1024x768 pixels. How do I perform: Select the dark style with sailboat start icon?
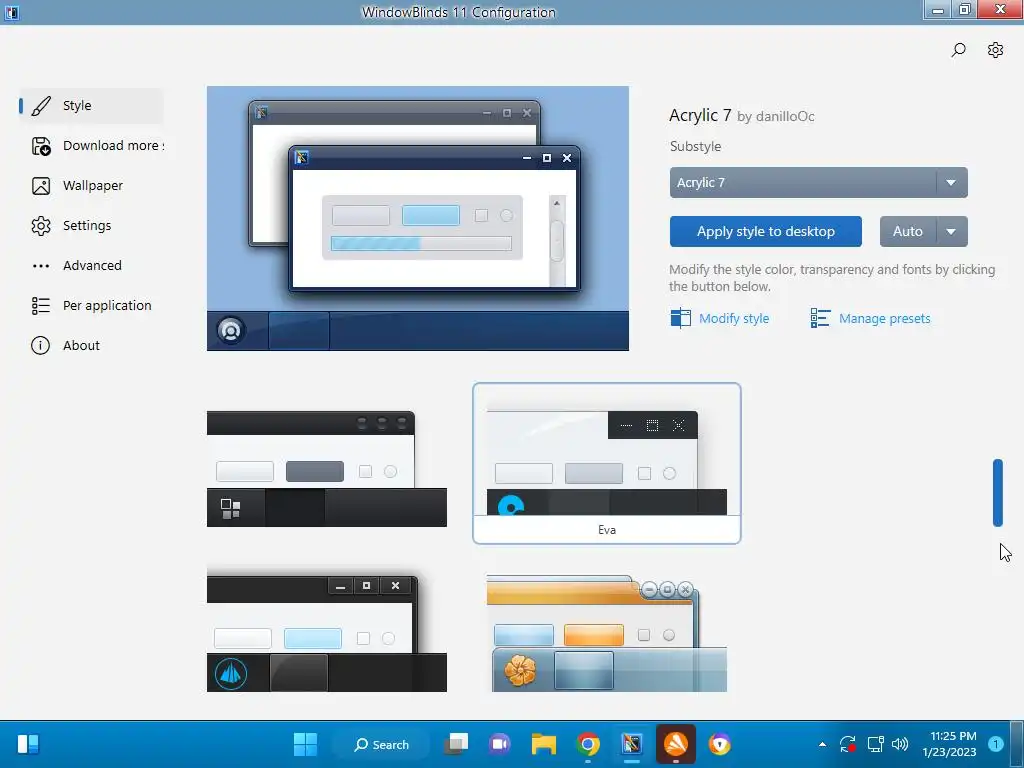pos(327,633)
